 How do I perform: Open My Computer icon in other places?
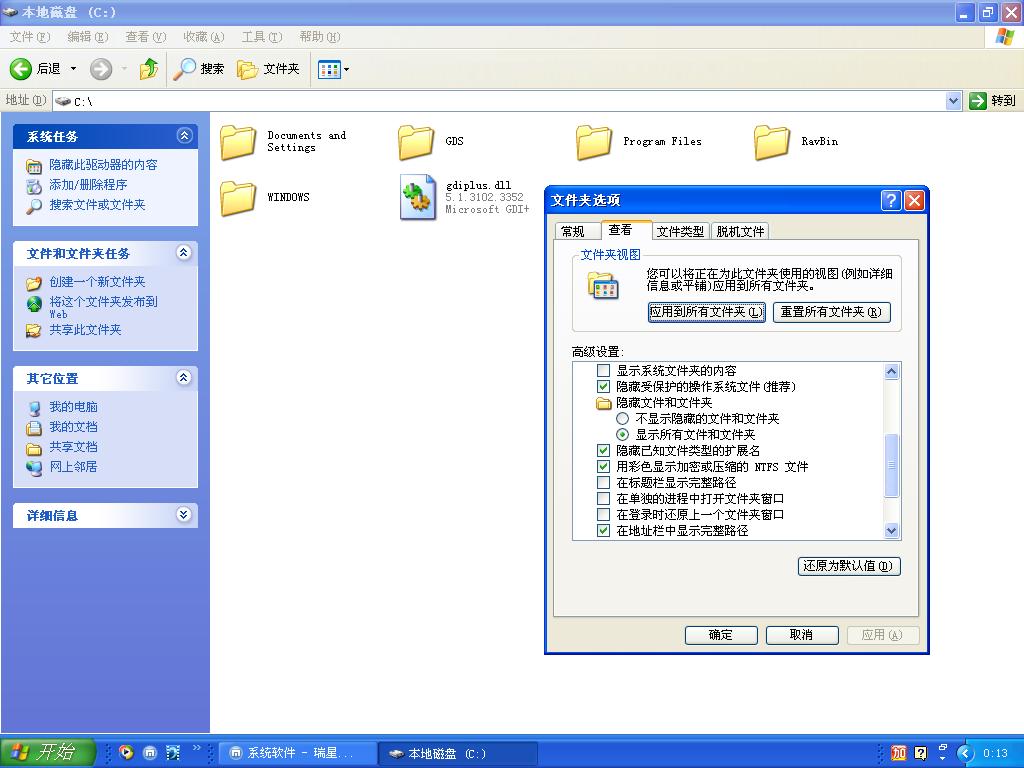click(x=34, y=408)
